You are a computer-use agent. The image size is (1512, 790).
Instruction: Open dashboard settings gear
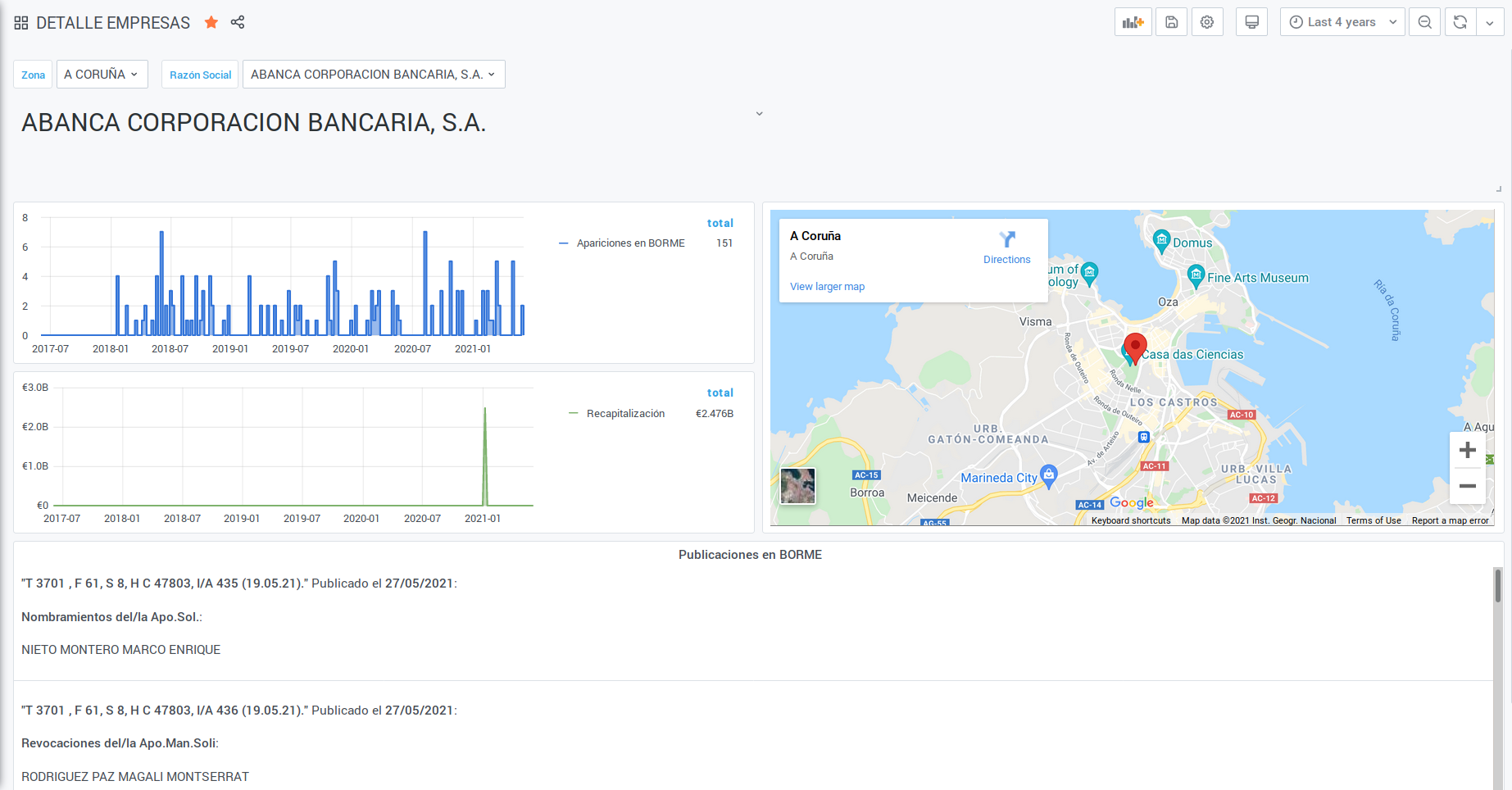1207,22
